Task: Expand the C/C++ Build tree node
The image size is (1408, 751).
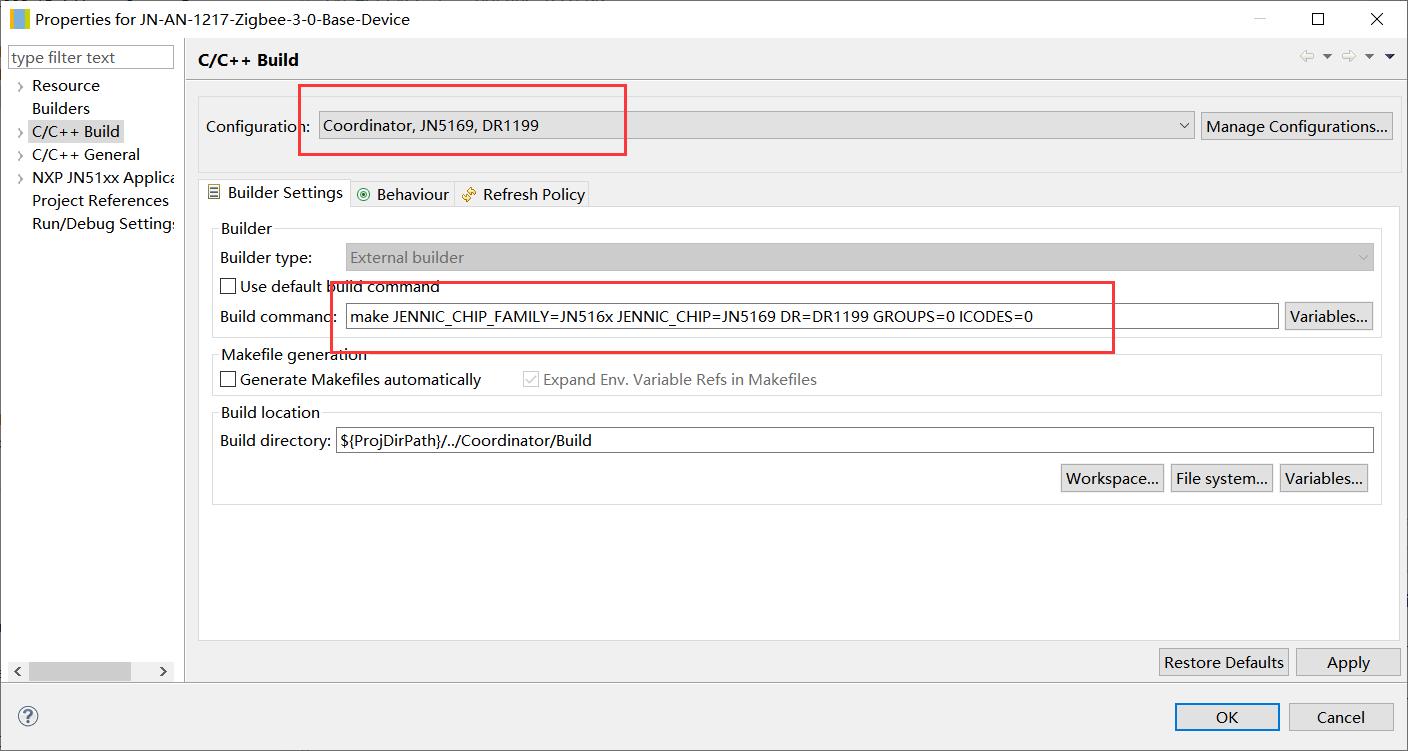Action: tap(20, 132)
